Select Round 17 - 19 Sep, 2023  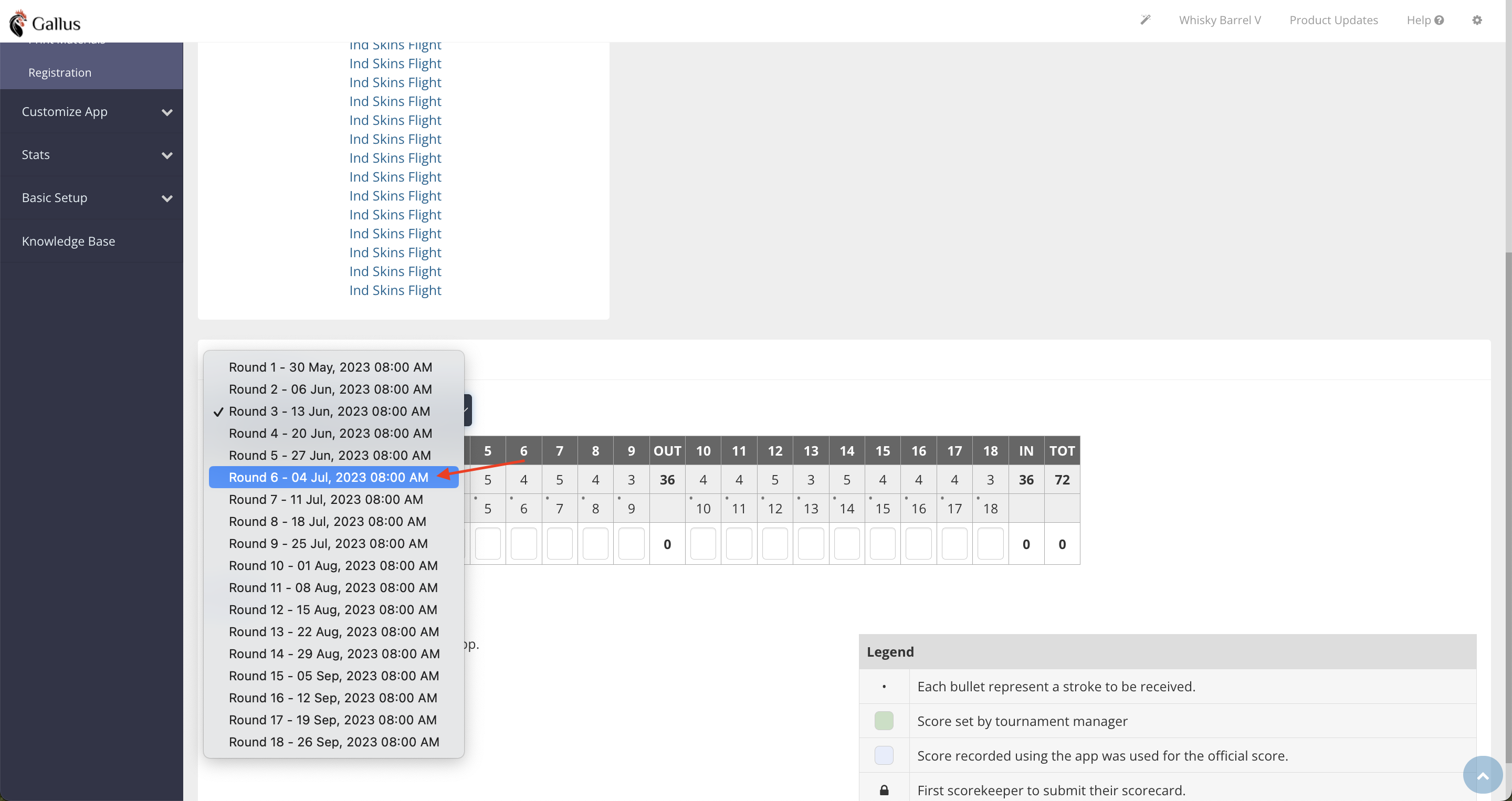pyautogui.click(x=333, y=720)
